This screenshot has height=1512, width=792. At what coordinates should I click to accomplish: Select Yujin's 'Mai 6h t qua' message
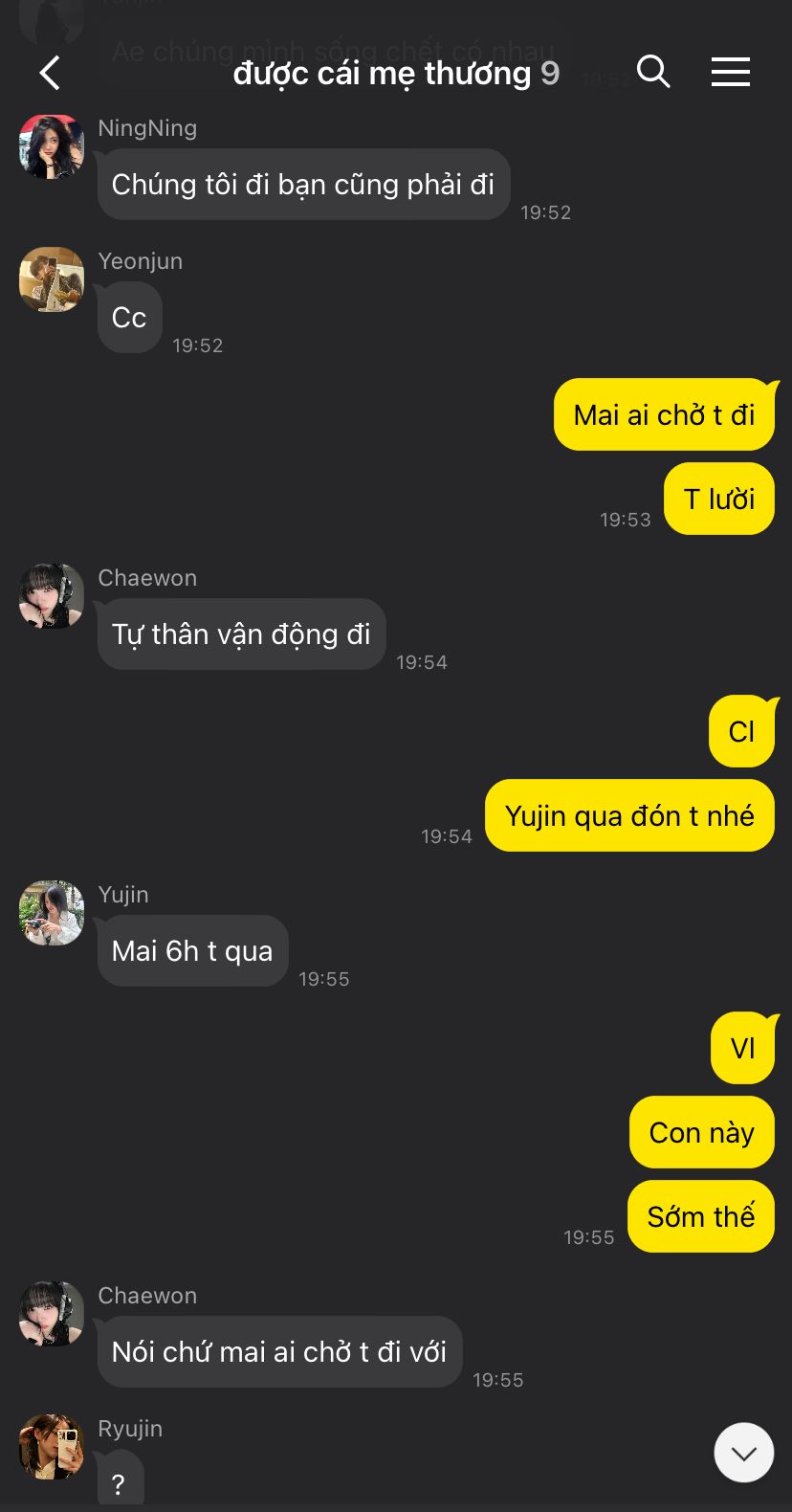click(x=192, y=950)
